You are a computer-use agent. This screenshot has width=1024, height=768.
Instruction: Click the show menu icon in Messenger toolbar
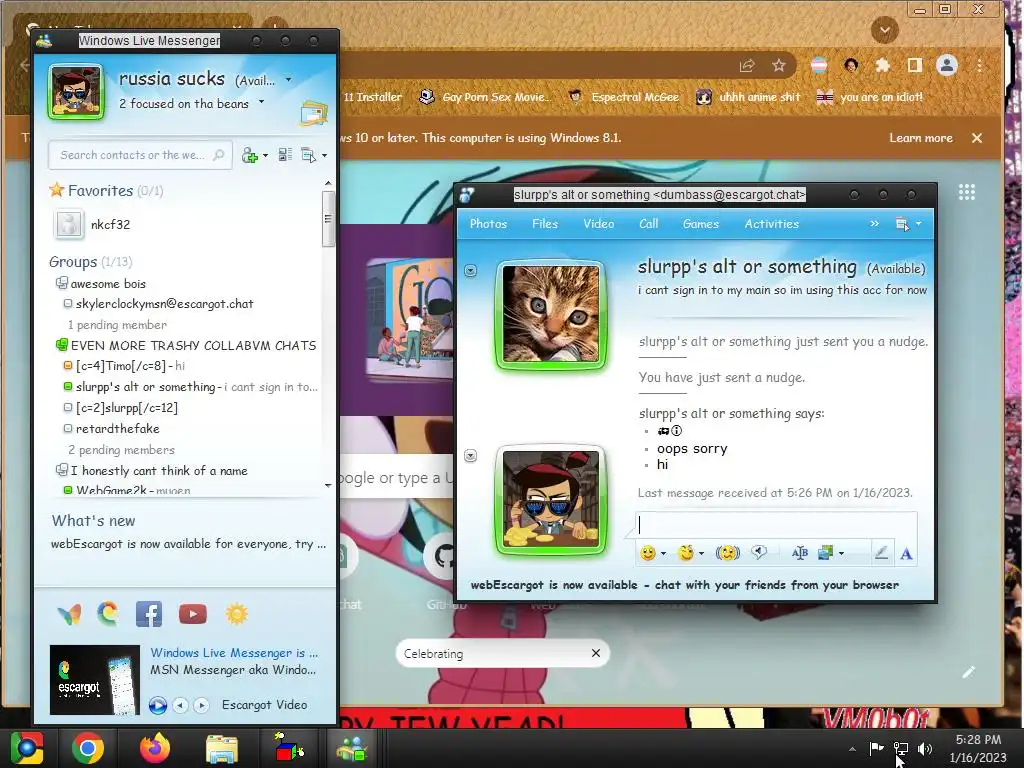tap(308, 155)
